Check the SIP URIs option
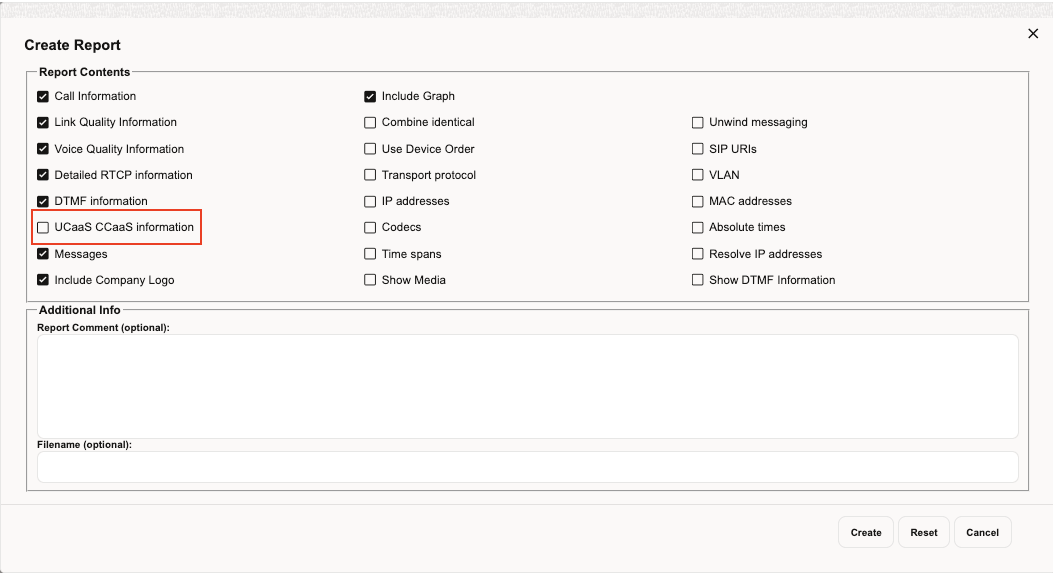The width and height of the screenshot is (1053, 580). 697,148
